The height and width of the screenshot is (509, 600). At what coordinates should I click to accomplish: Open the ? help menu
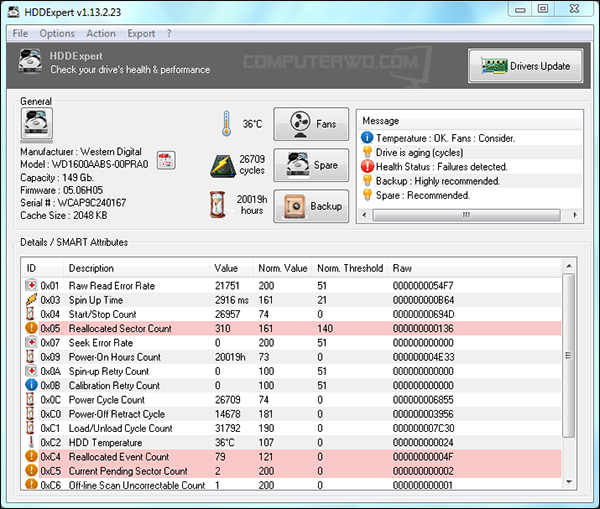[x=169, y=34]
